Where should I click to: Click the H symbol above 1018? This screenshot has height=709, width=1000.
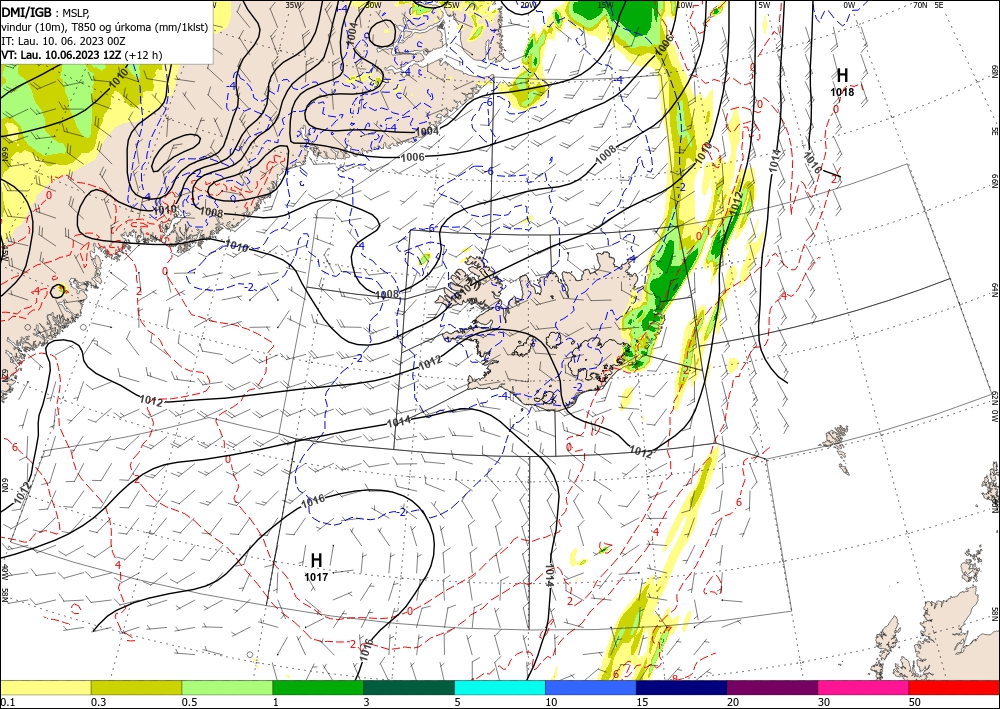[x=842, y=75]
